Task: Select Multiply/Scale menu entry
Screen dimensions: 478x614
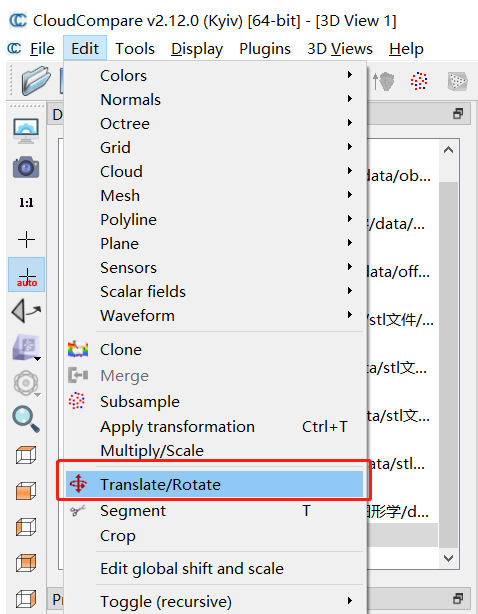Action: tap(214, 450)
